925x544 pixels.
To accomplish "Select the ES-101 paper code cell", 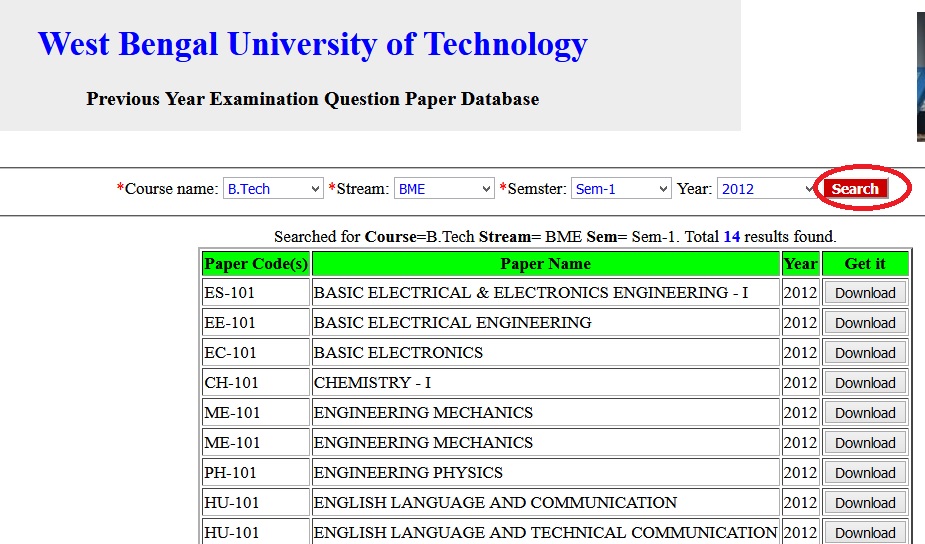I will pos(255,293).
